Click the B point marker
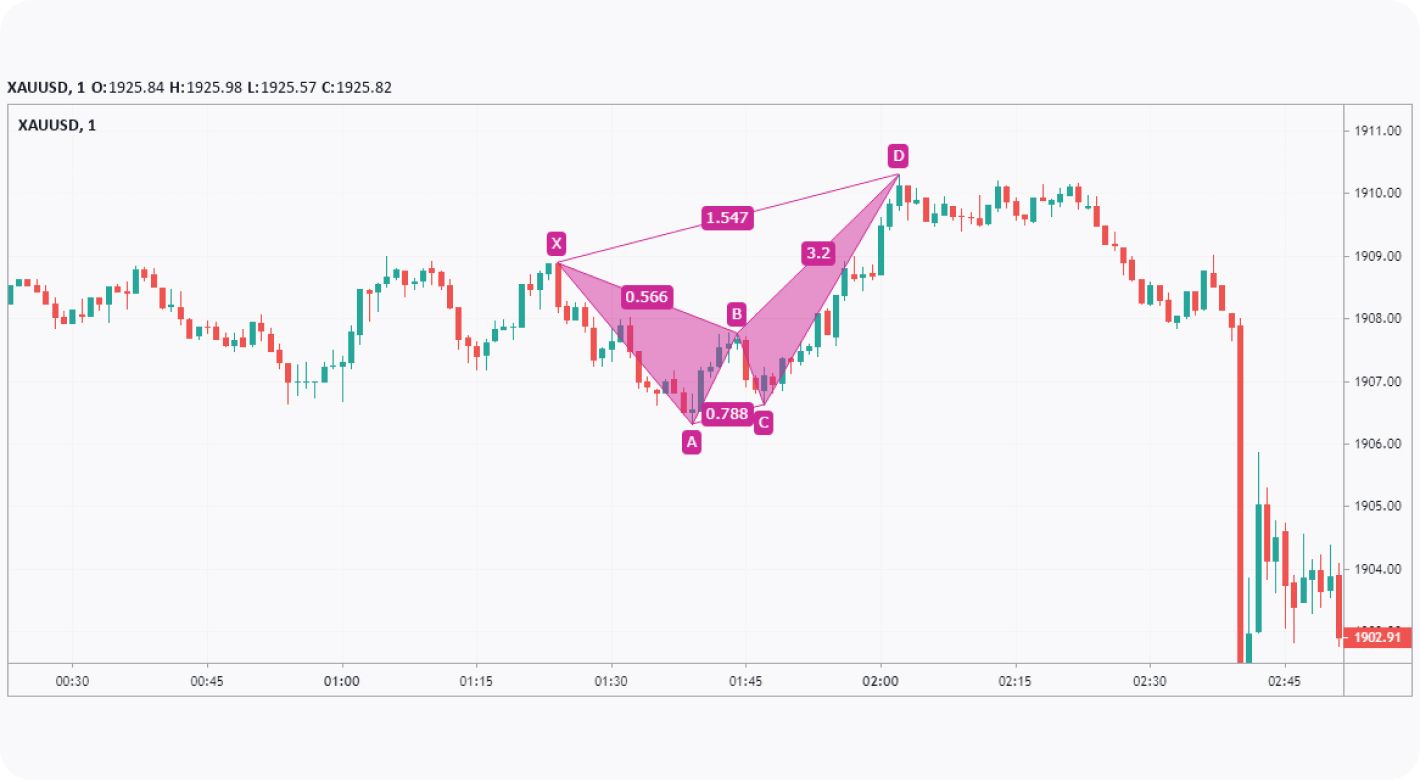Screen dimensions: 1420x780 tap(736, 314)
